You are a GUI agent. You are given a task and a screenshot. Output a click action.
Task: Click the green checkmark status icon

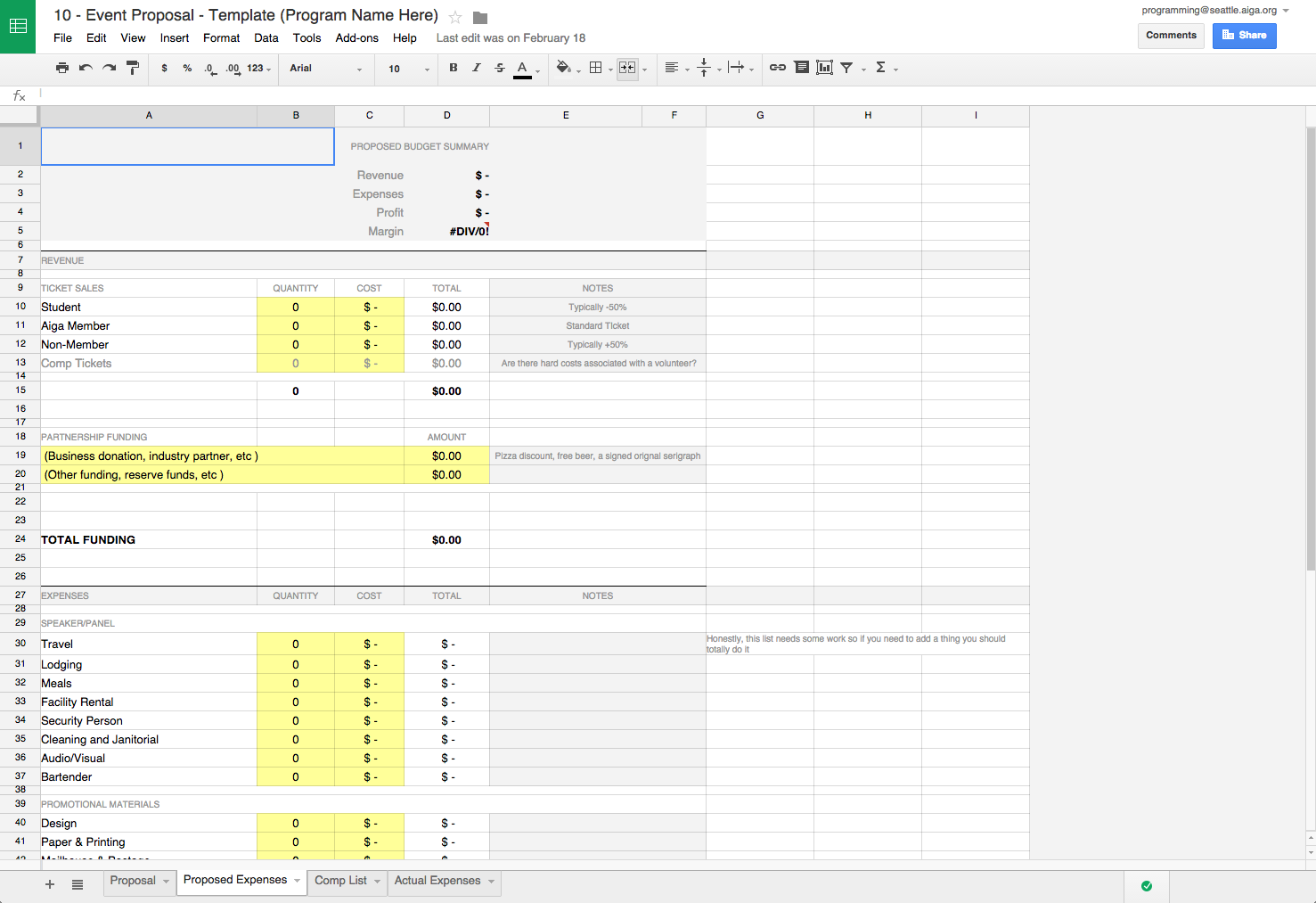coord(1147,886)
